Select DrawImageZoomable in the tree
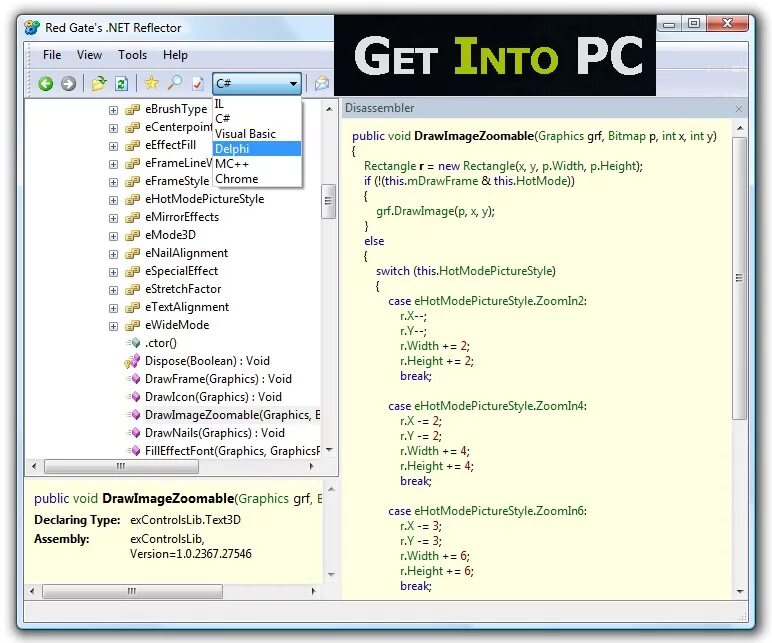The image size is (772, 643). coord(232,415)
